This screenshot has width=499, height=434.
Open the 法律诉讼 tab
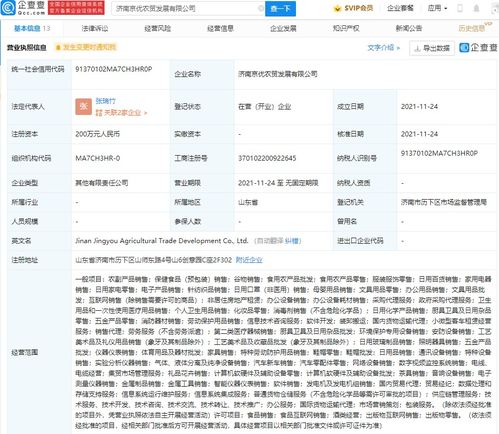tap(95, 29)
